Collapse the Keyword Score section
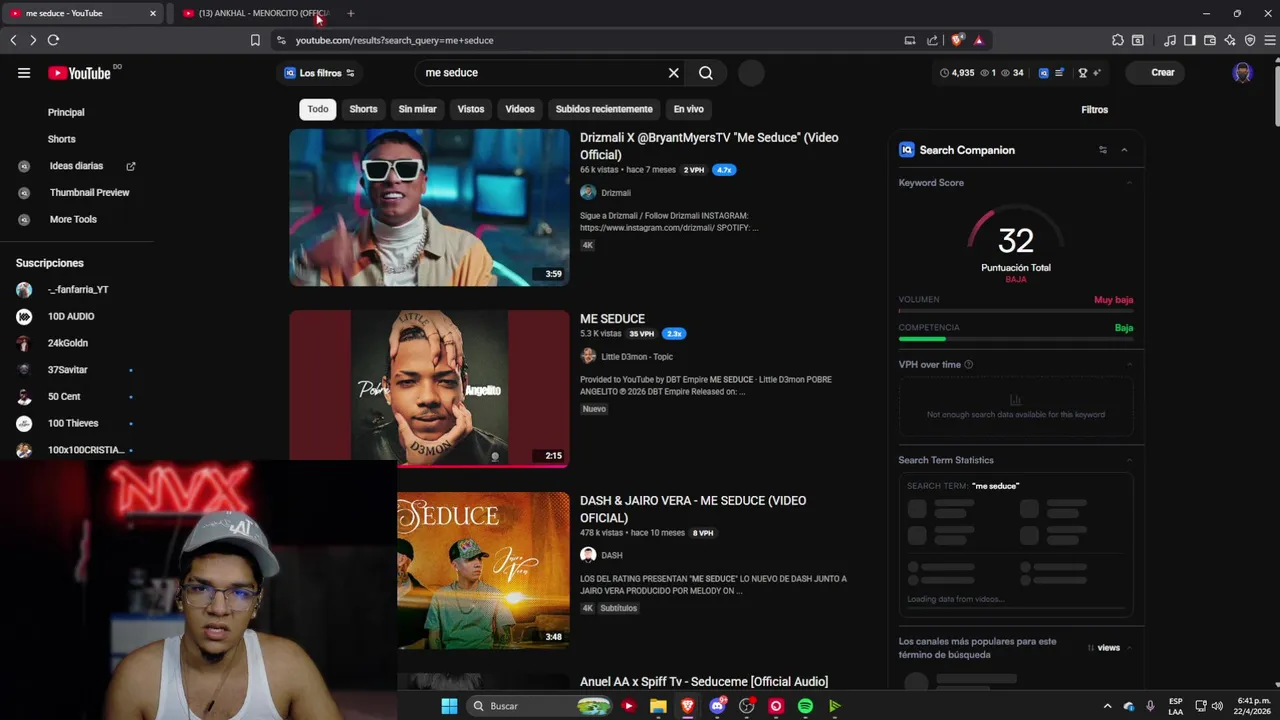The image size is (1280, 720). pyautogui.click(x=1129, y=183)
